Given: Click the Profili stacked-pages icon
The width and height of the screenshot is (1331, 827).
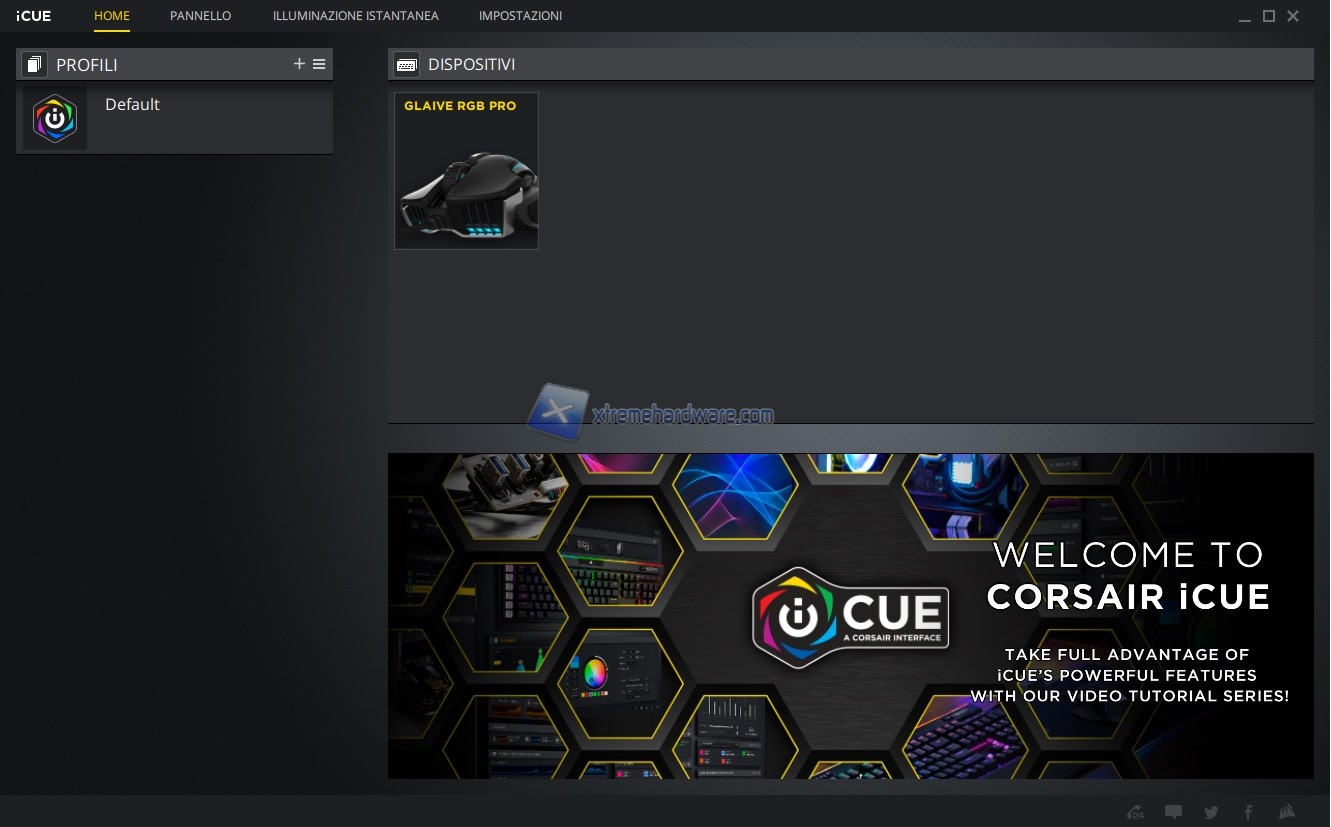Looking at the screenshot, I should [x=35, y=65].
